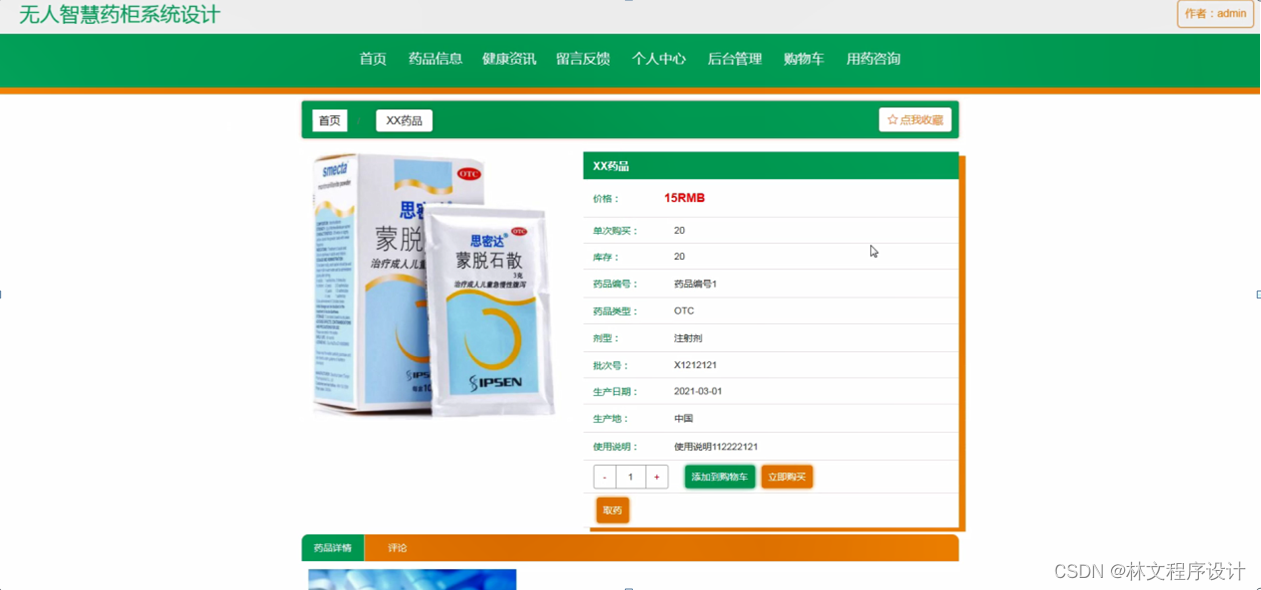
Task: Open the 首页 navigation menu item
Action: pos(372,59)
